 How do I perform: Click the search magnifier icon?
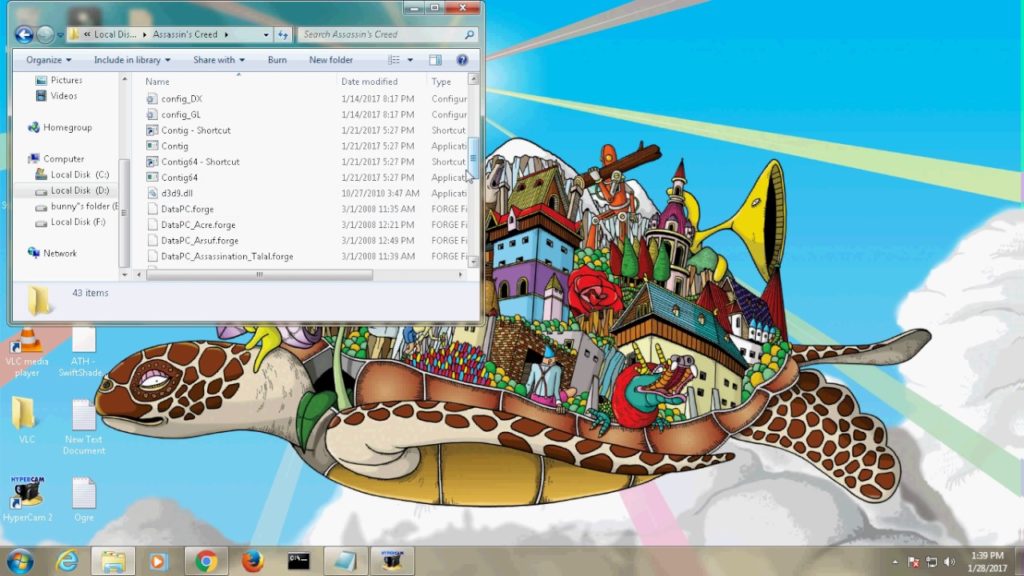pos(470,35)
